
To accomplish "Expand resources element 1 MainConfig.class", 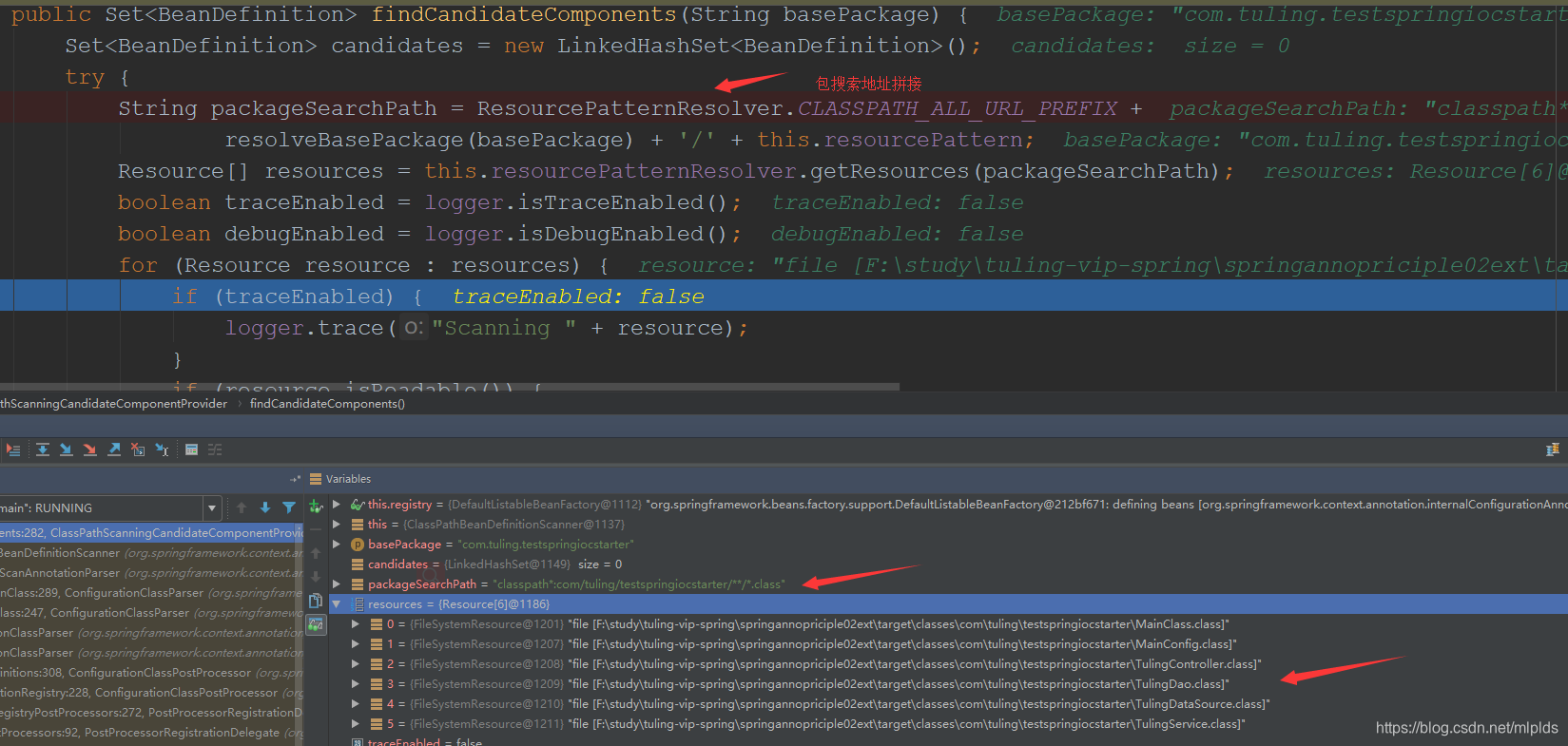I will (x=355, y=644).
